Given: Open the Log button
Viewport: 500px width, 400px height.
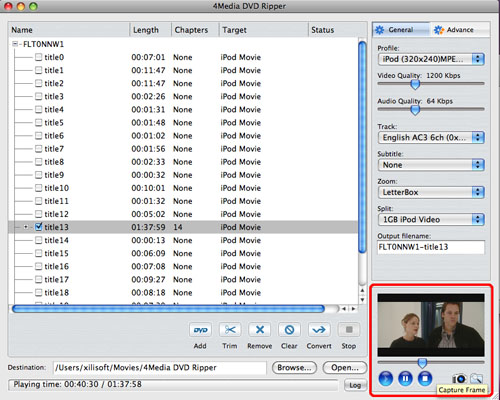Looking at the screenshot, I should [355, 385].
